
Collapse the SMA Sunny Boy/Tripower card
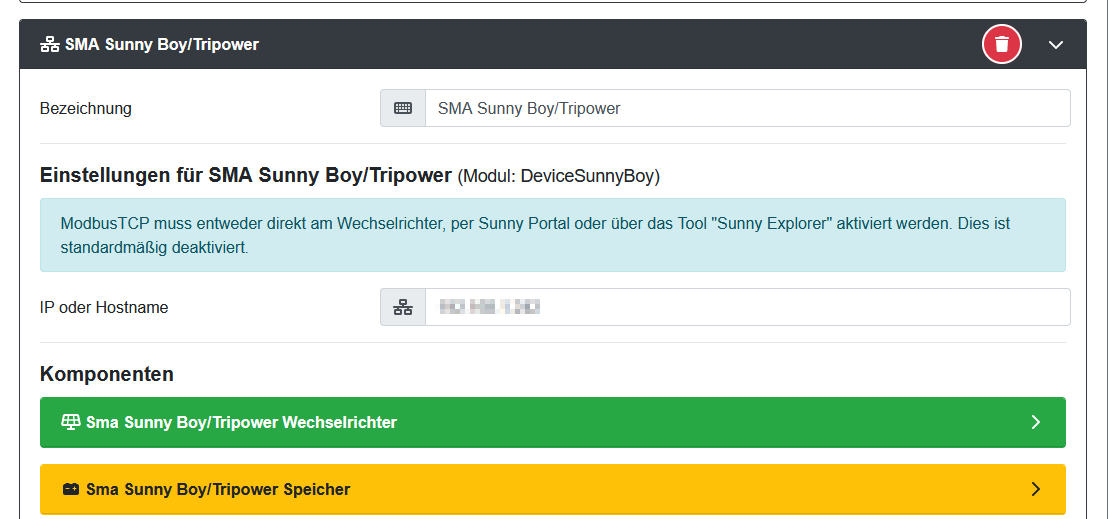point(1056,45)
